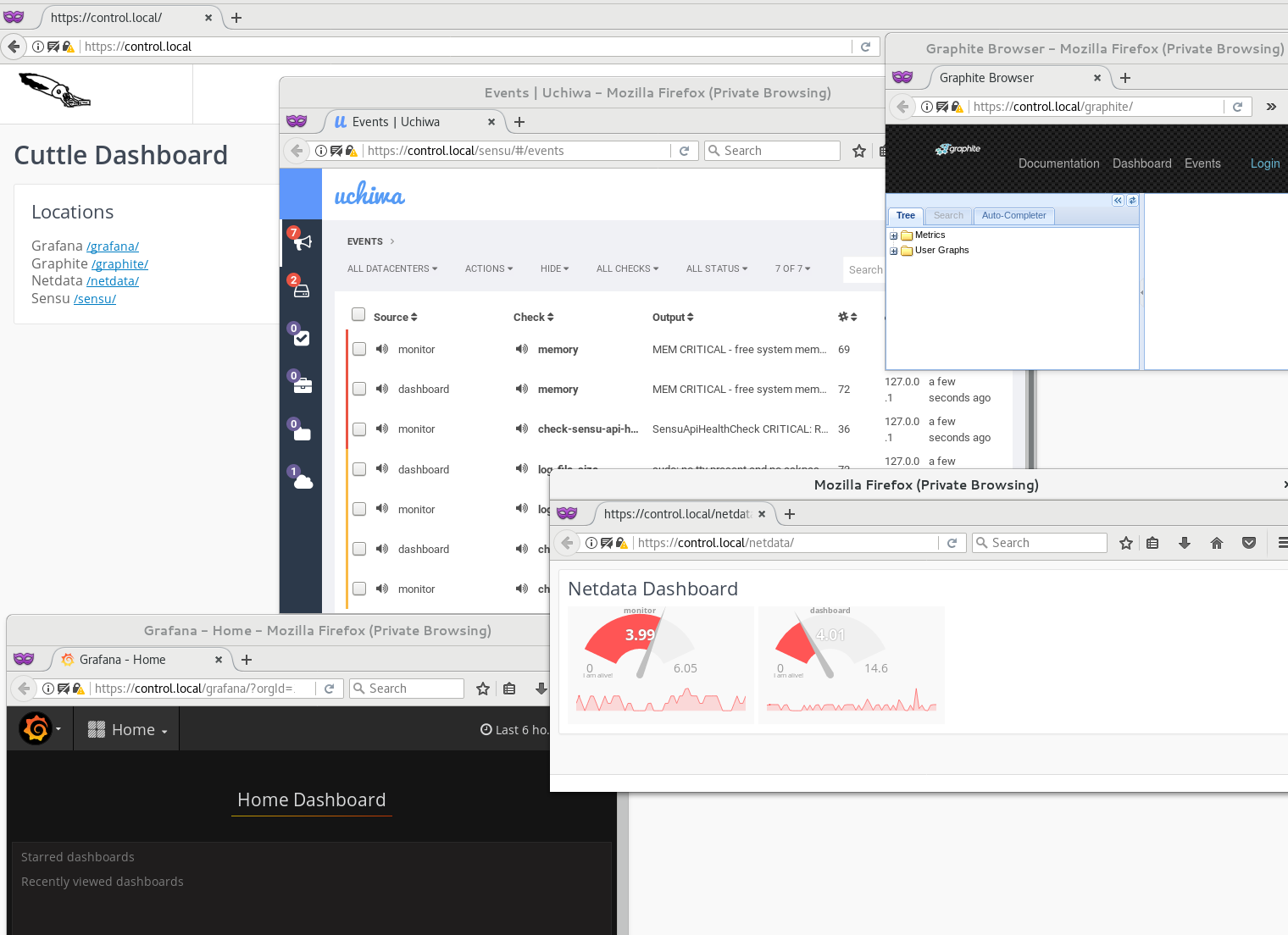
Task: Open Silenced briefcase icon in Uchiwa sidebar
Action: 303,385
